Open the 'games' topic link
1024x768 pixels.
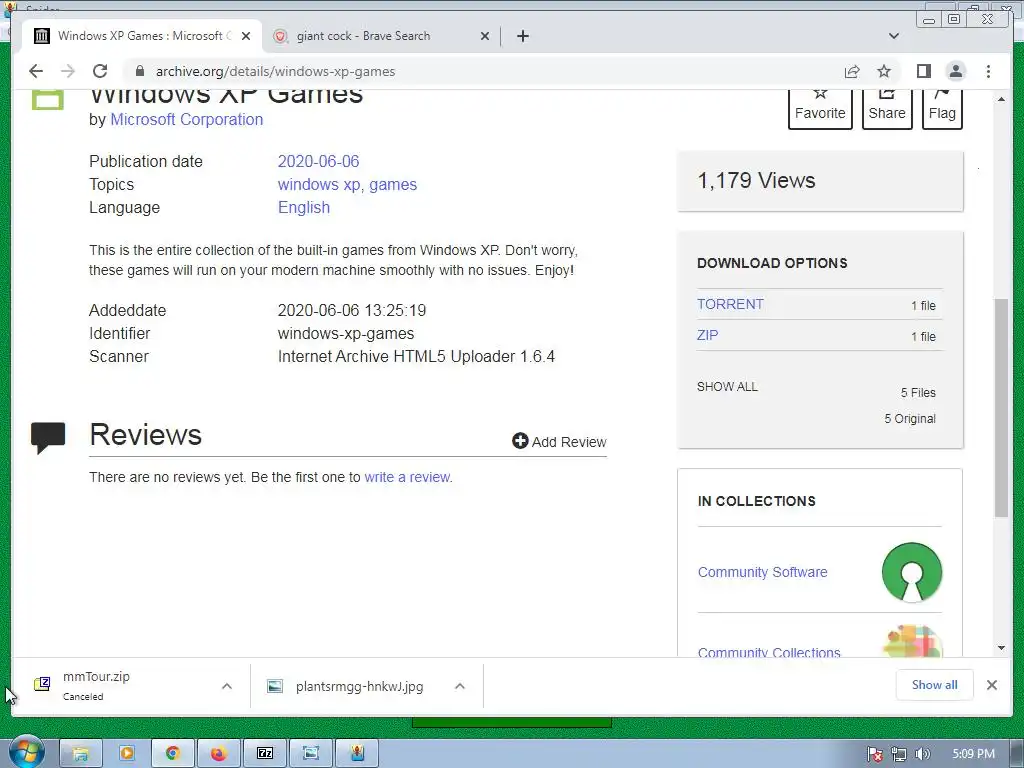pyautogui.click(x=392, y=185)
